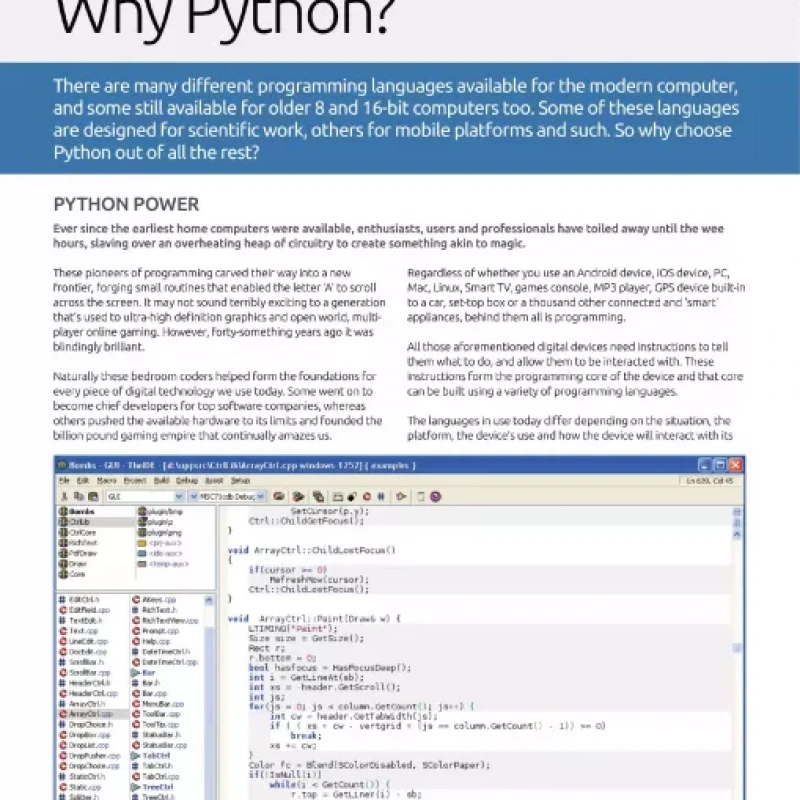Open LineEdit.cpp in the file list
The image size is (800, 800).
pos(84,641)
